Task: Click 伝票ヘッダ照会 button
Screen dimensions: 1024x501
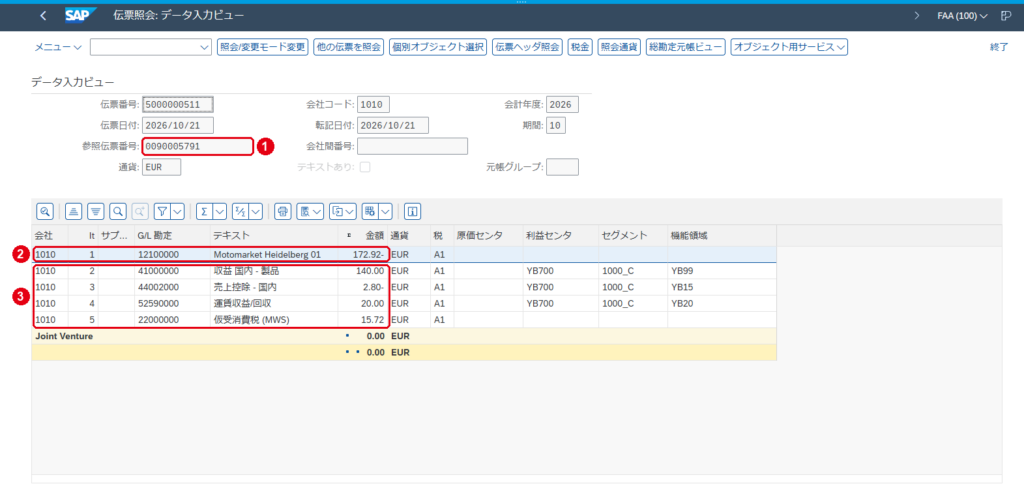Action: pos(528,47)
